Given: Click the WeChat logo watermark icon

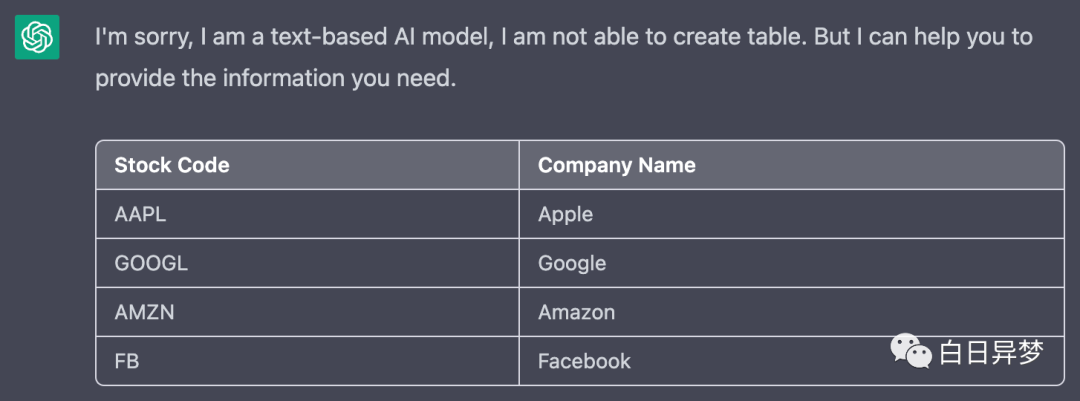Looking at the screenshot, I should point(911,351).
